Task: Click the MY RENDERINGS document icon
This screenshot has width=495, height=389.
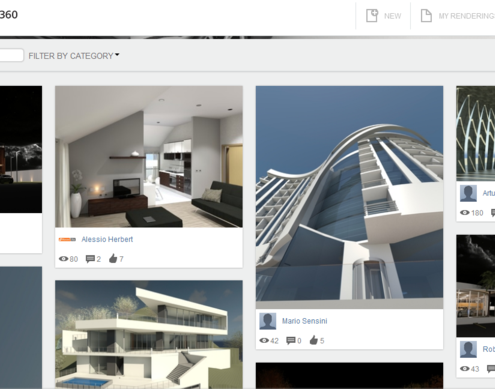Action: [x=426, y=16]
